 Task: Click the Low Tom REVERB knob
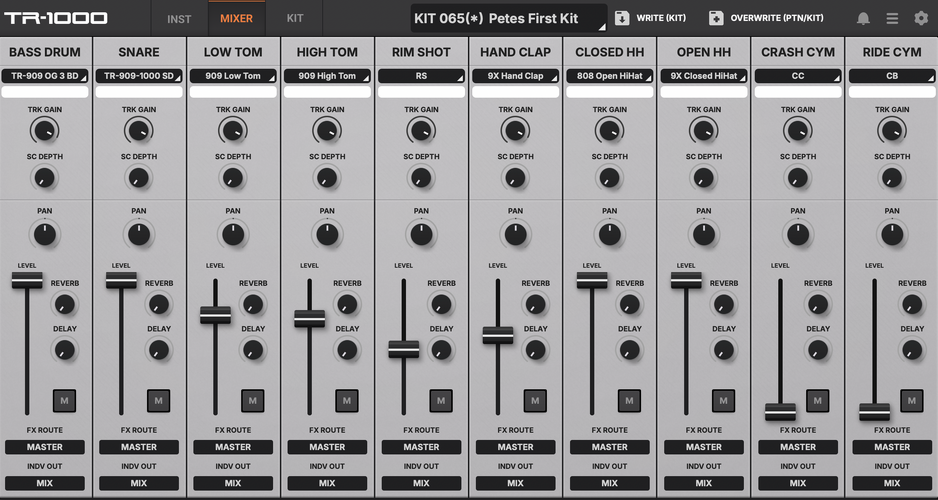[253, 304]
